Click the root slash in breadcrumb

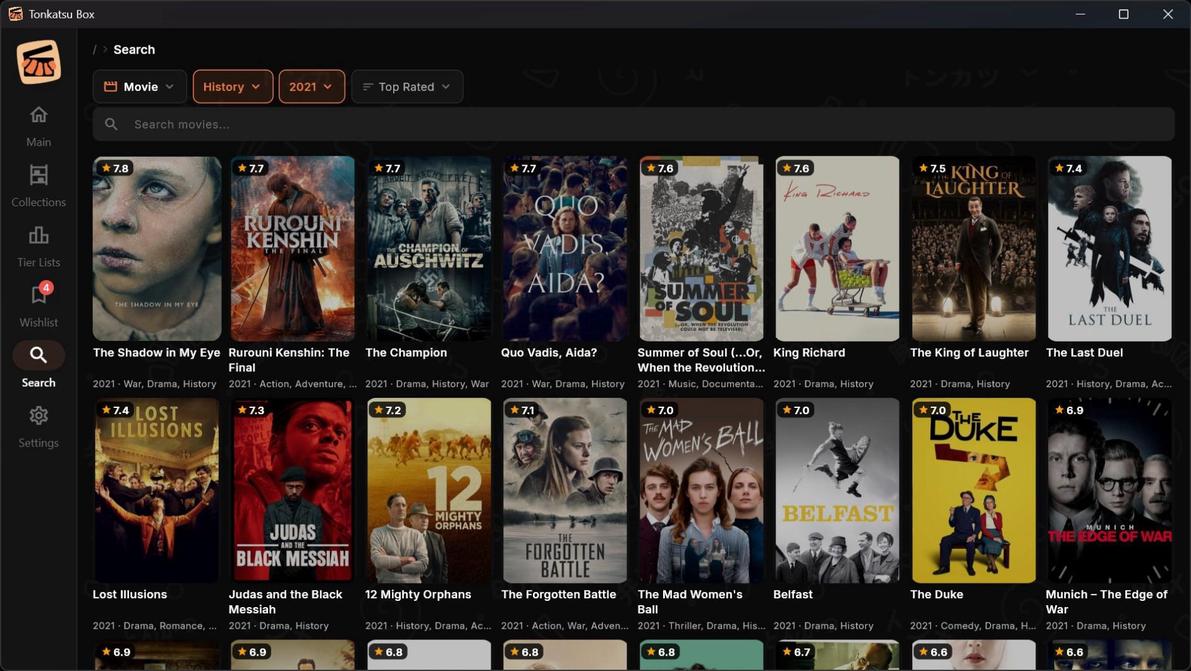pos(95,50)
